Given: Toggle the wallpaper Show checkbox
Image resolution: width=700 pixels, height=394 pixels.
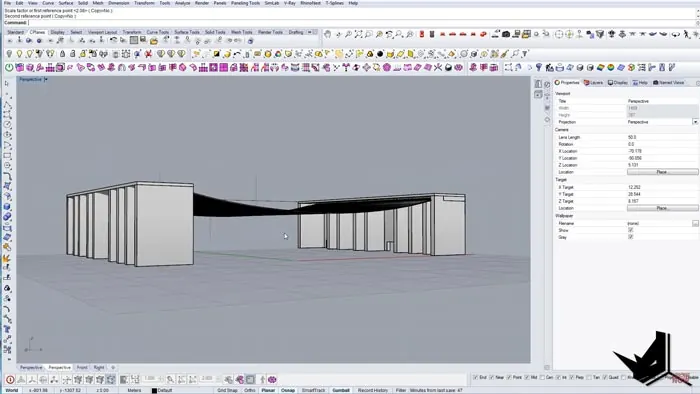Looking at the screenshot, I should (630, 230).
